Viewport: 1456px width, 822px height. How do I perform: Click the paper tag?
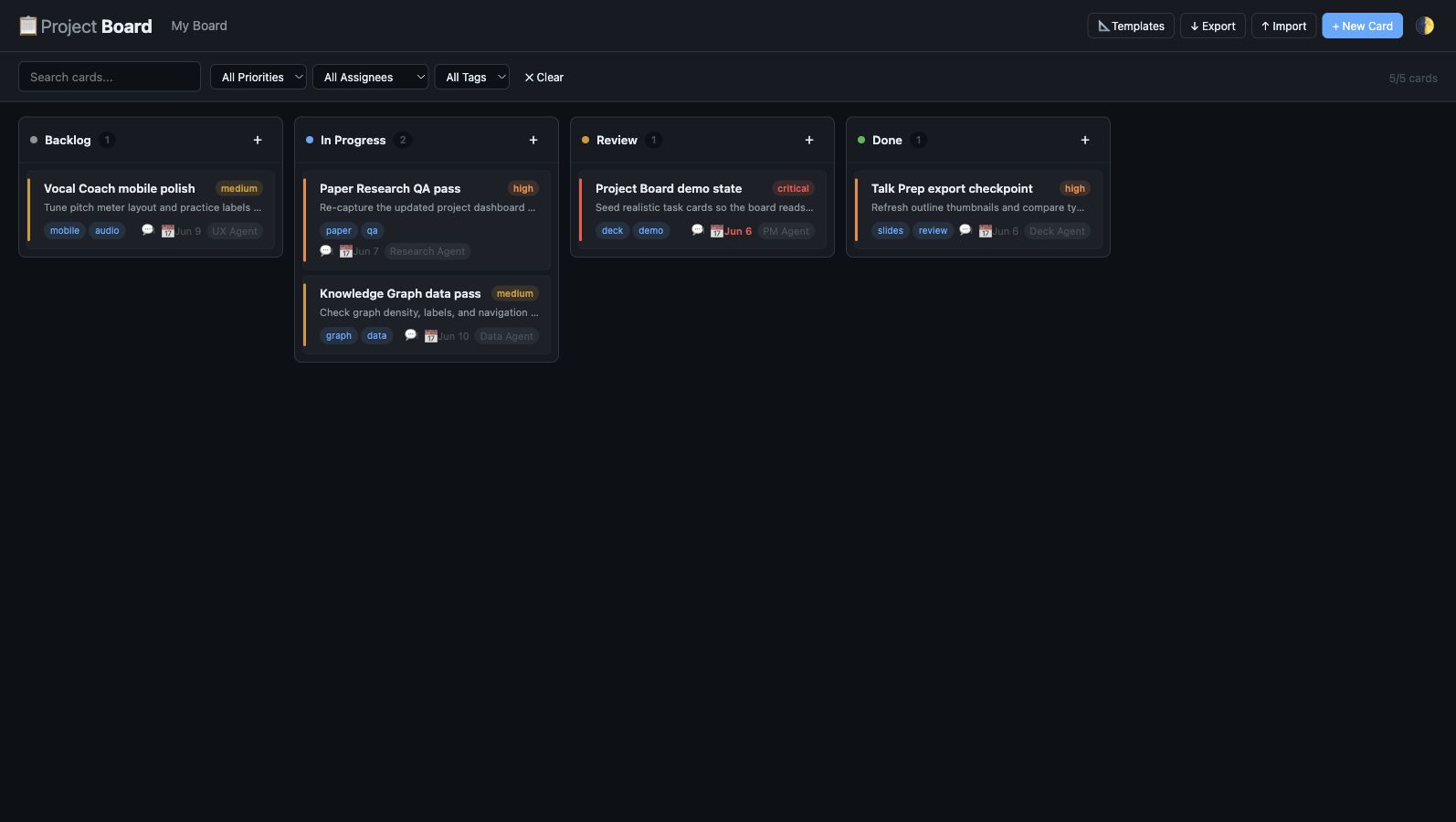pyautogui.click(x=339, y=230)
